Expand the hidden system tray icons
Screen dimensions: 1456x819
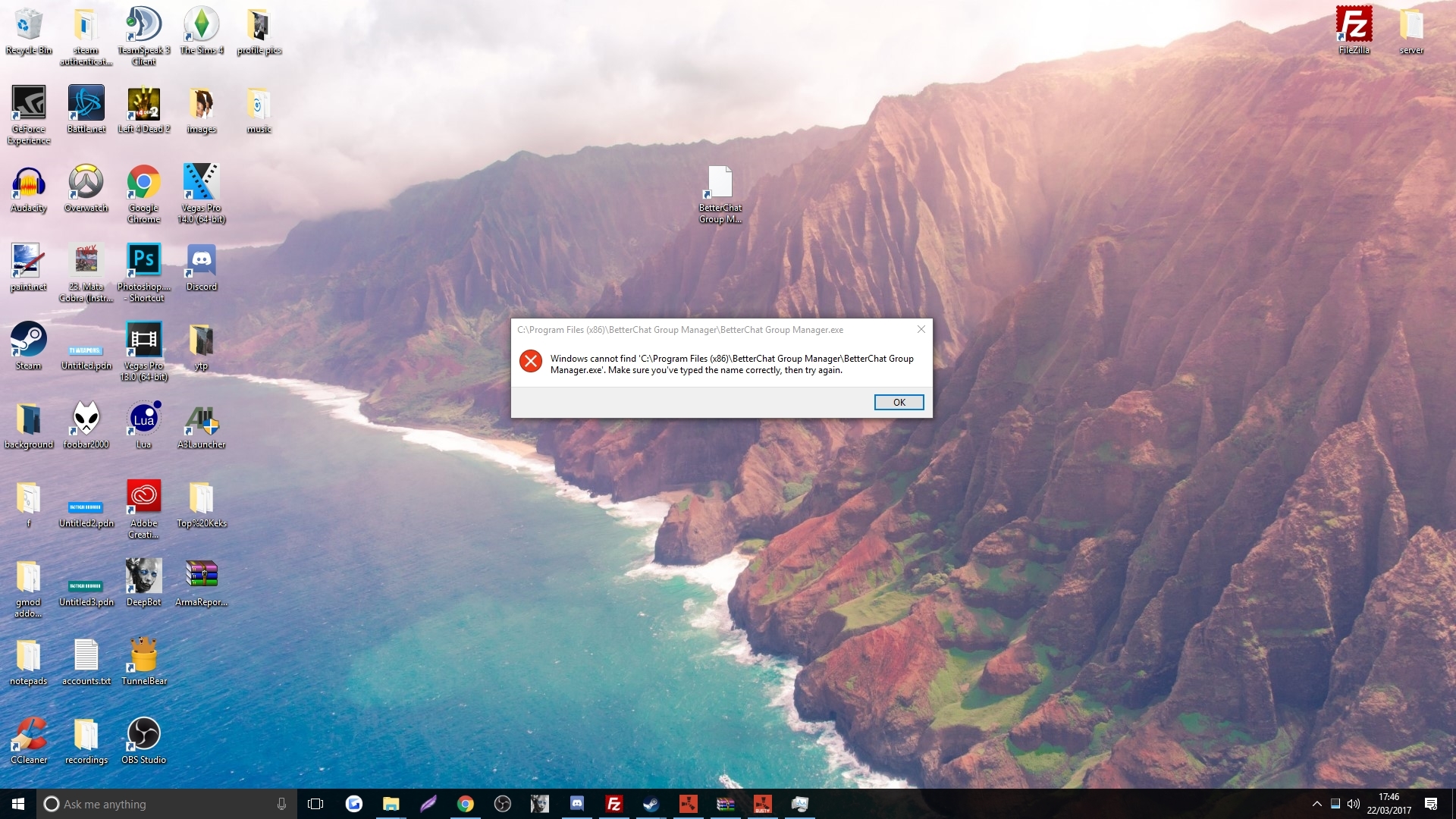(1316, 804)
